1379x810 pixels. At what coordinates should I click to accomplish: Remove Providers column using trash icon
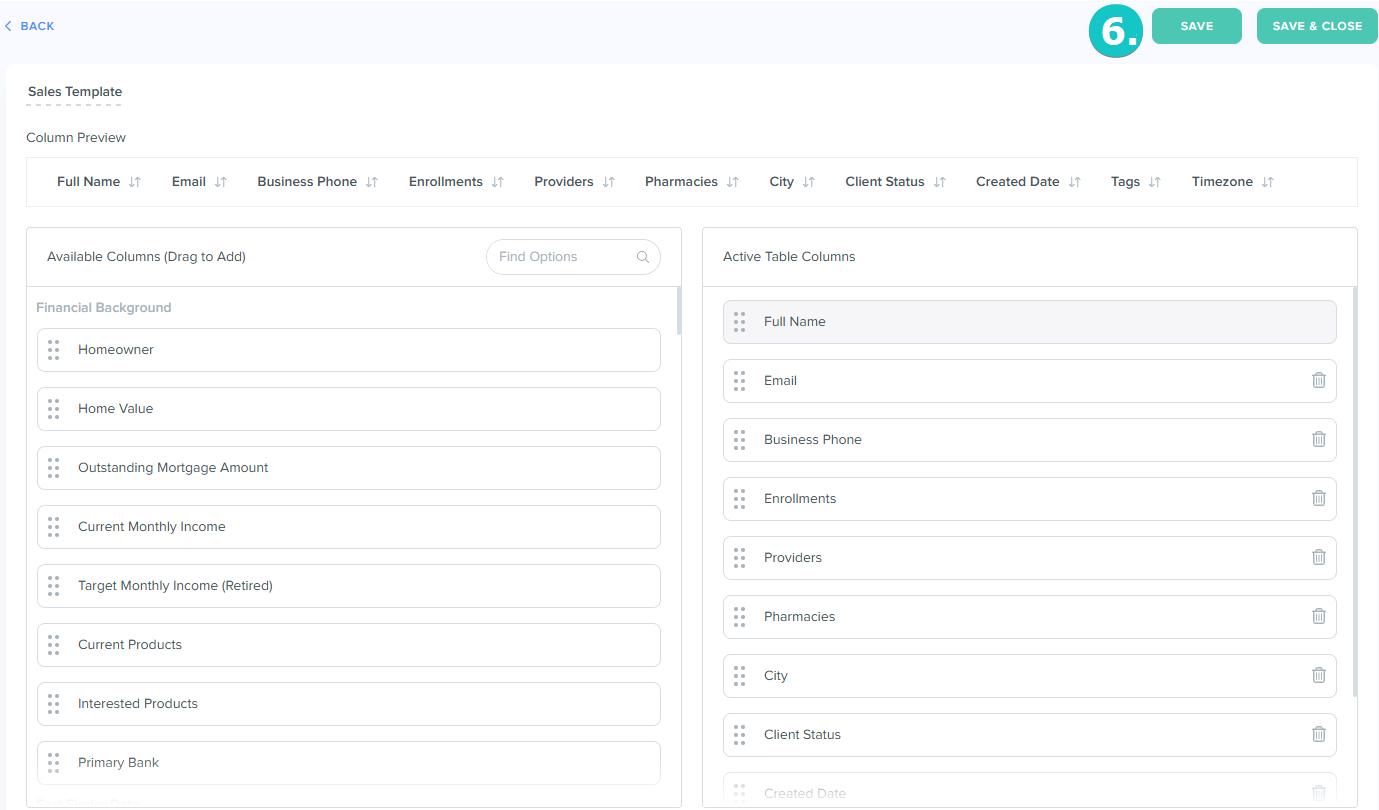click(x=1319, y=557)
